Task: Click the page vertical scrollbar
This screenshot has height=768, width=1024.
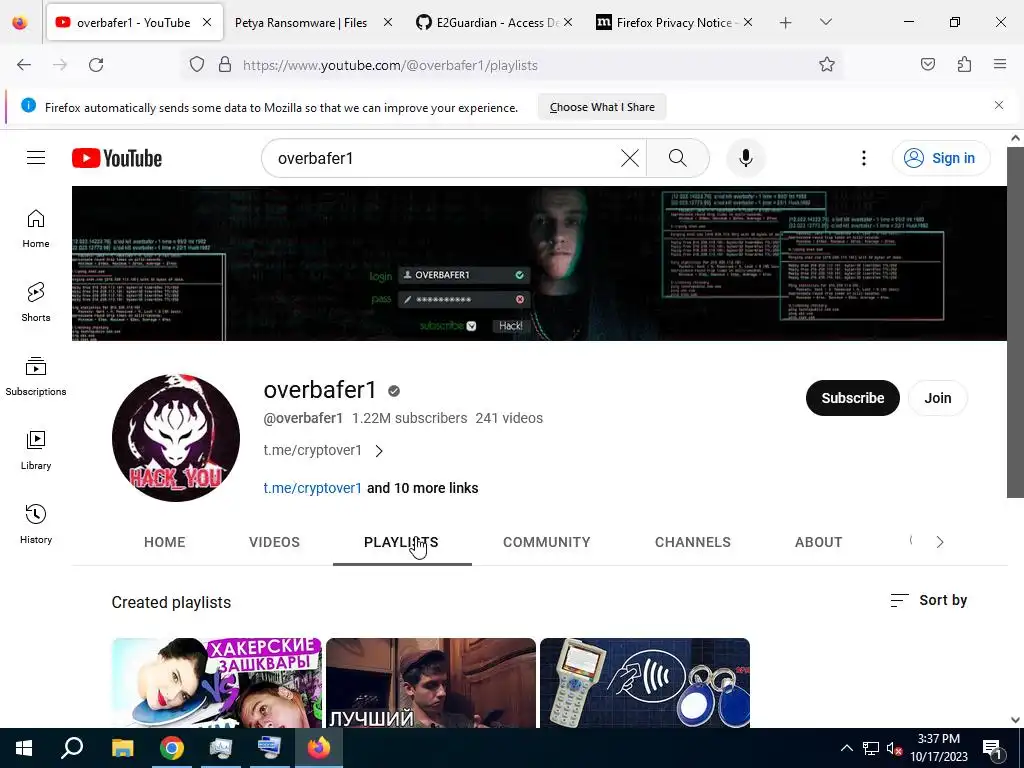Action: [1015, 323]
